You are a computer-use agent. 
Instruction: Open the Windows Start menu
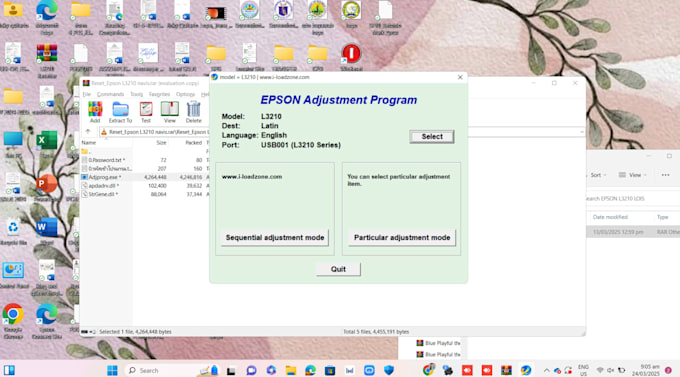coord(112,370)
